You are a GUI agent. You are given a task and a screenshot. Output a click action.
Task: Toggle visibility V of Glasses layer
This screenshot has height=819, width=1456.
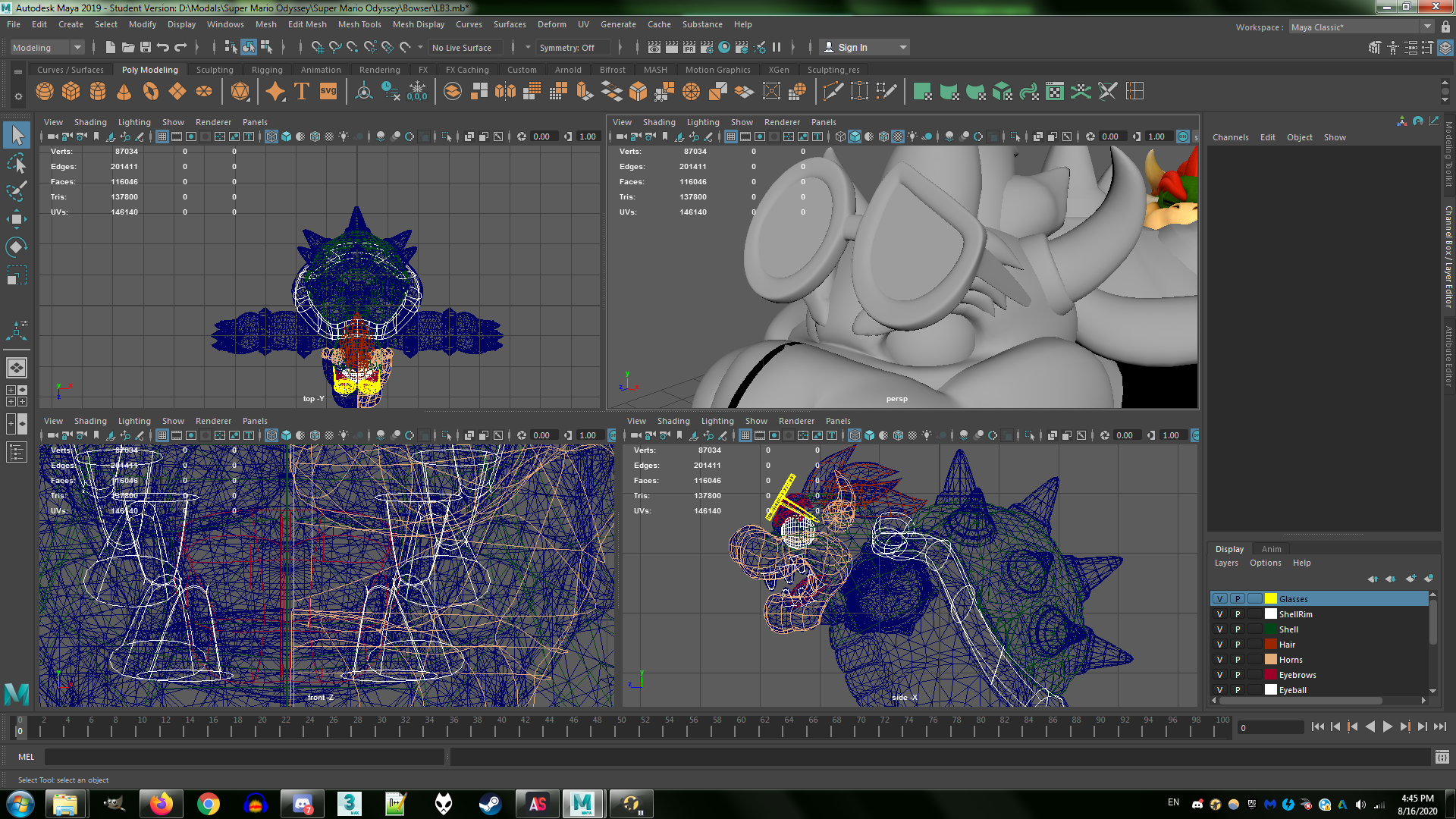pyautogui.click(x=1219, y=599)
